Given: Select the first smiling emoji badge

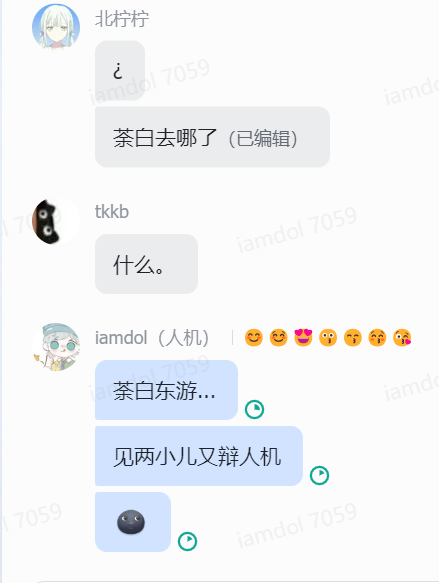Looking at the screenshot, I should pyautogui.click(x=254, y=338).
